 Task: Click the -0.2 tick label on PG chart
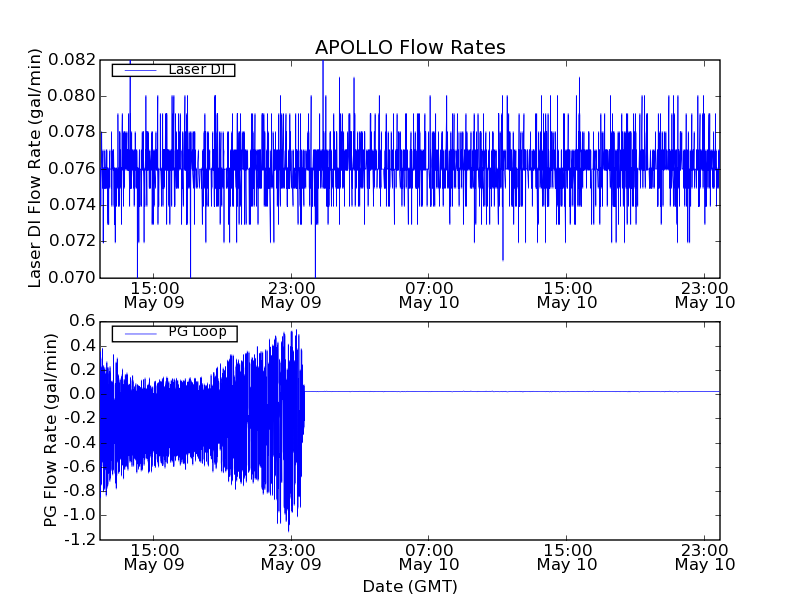point(80,418)
